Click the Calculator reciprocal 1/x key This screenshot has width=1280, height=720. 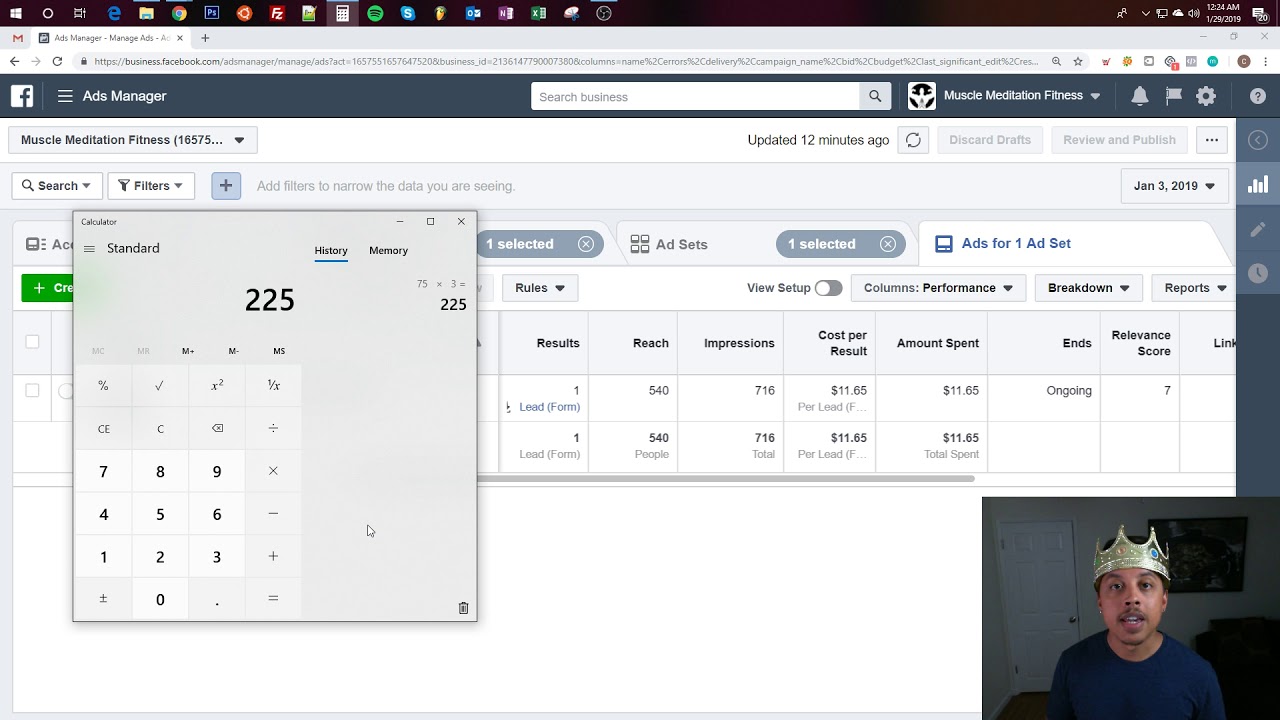coord(273,385)
